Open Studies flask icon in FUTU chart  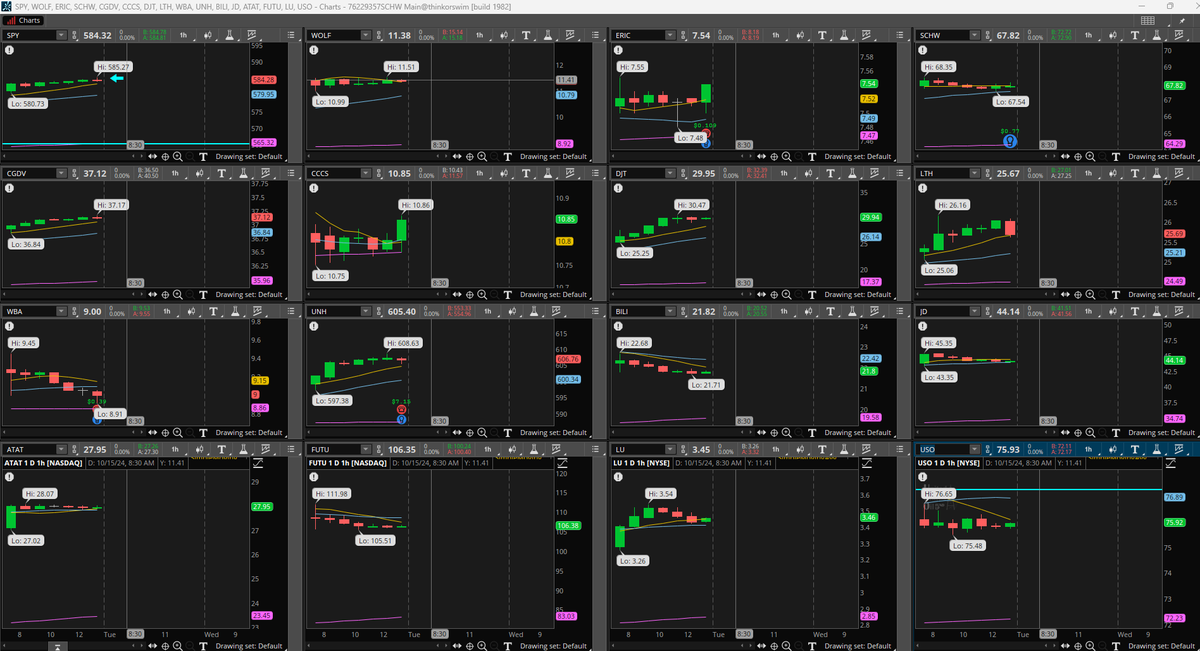533,449
